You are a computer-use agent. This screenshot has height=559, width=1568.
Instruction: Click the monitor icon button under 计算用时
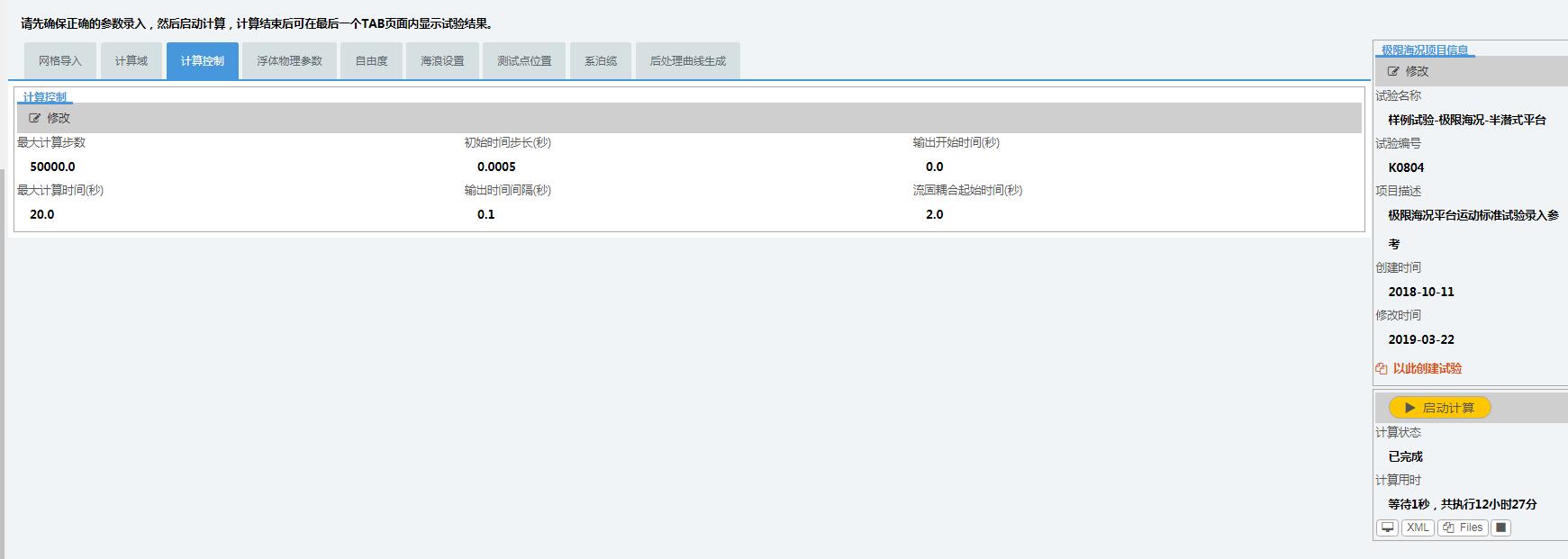1388,527
